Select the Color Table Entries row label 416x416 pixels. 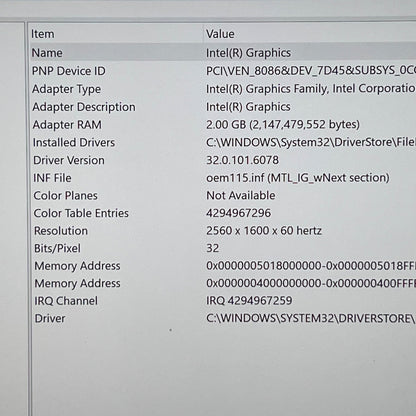[81, 213]
